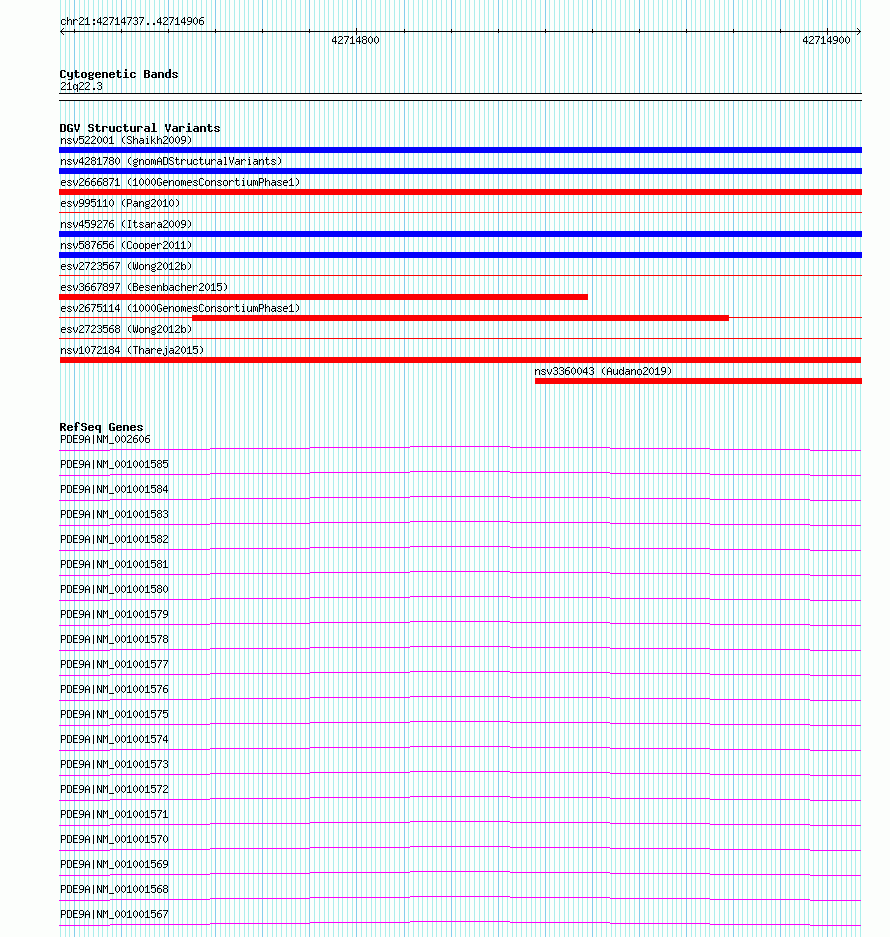Open transcript PDE9A|NM_001001578
This screenshot has height=937, width=890.
(x=114, y=639)
